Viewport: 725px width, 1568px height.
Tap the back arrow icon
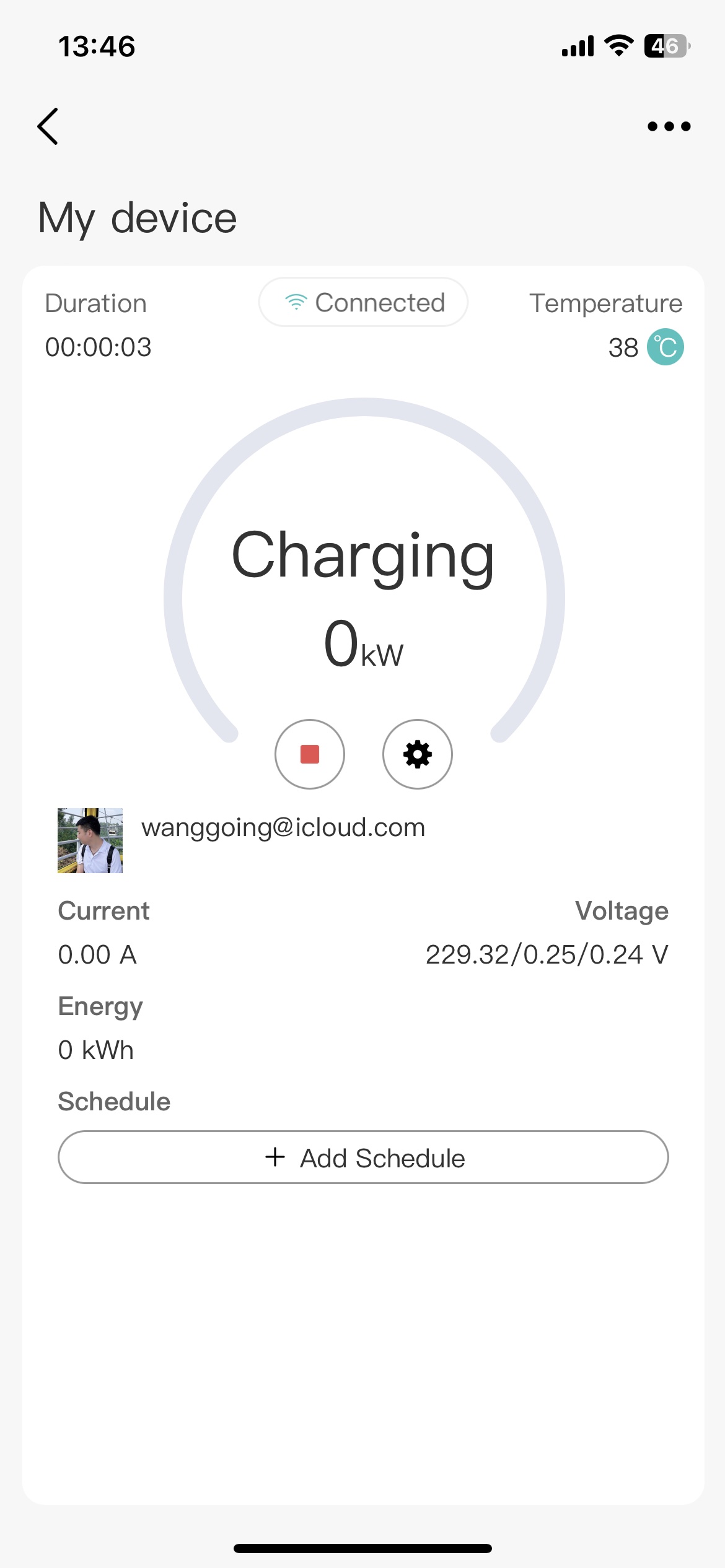[48, 126]
